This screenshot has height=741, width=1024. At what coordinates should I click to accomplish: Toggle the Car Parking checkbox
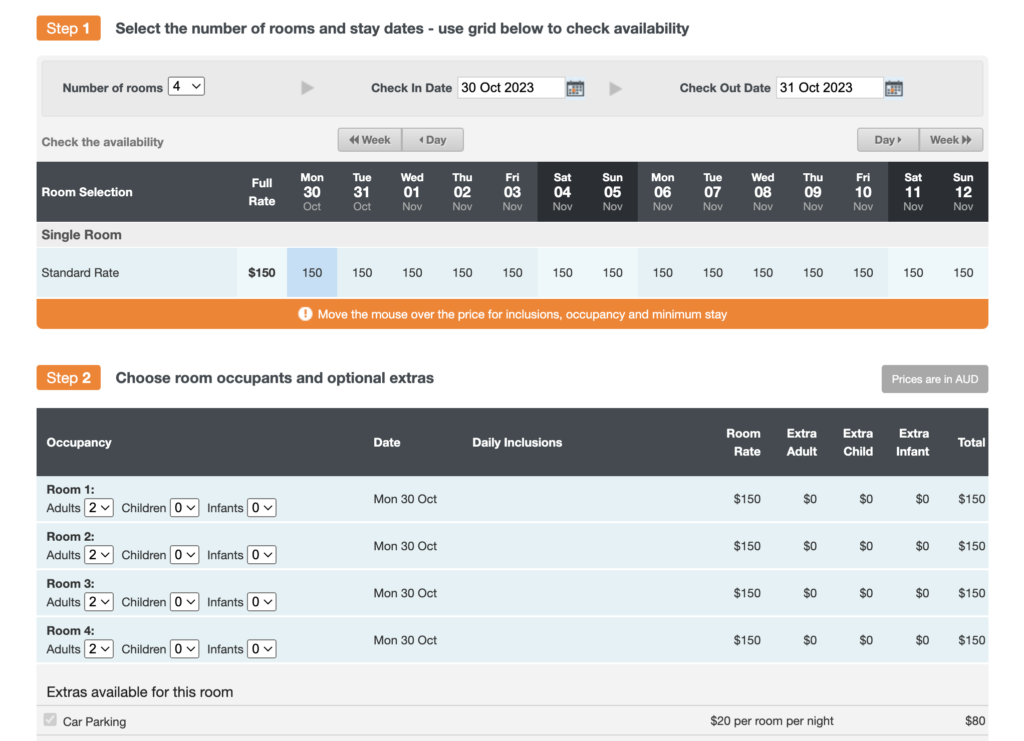coord(51,720)
